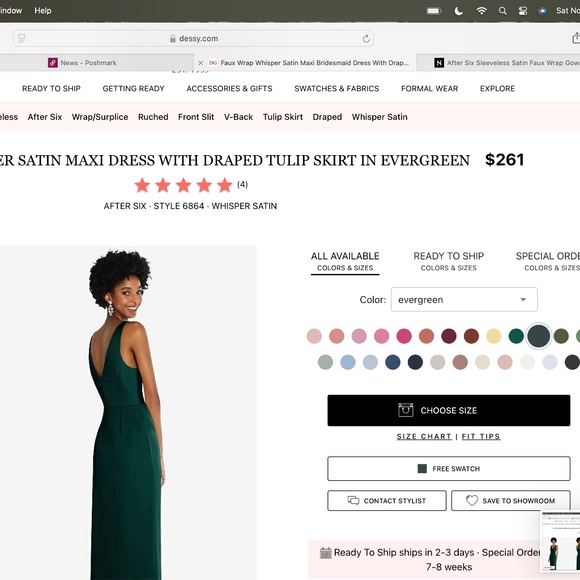The width and height of the screenshot is (580, 580).
Task: Click the Choose Size button
Action: point(449,410)
